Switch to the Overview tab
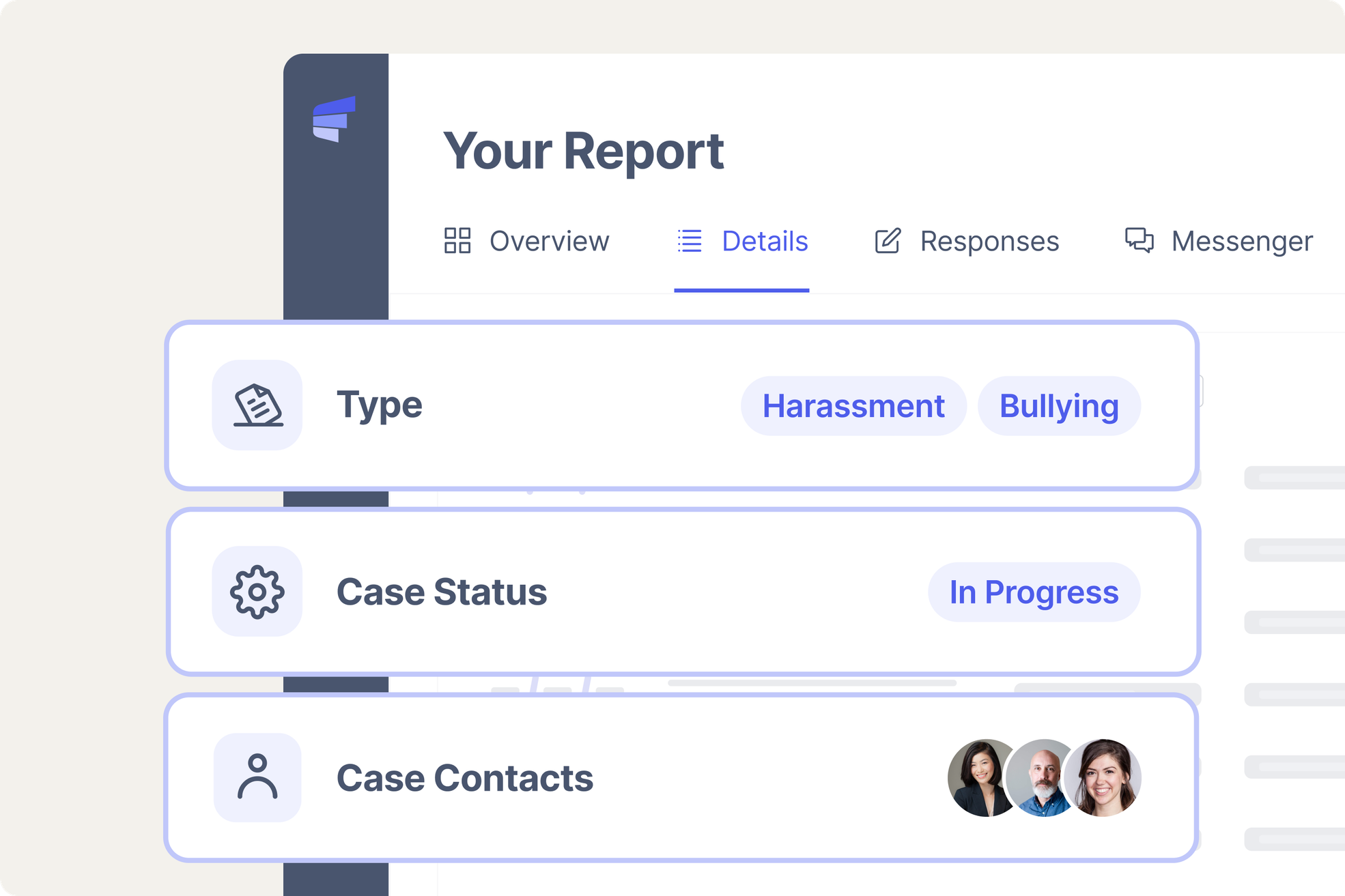1345x896 pixels. click(550, 242)
